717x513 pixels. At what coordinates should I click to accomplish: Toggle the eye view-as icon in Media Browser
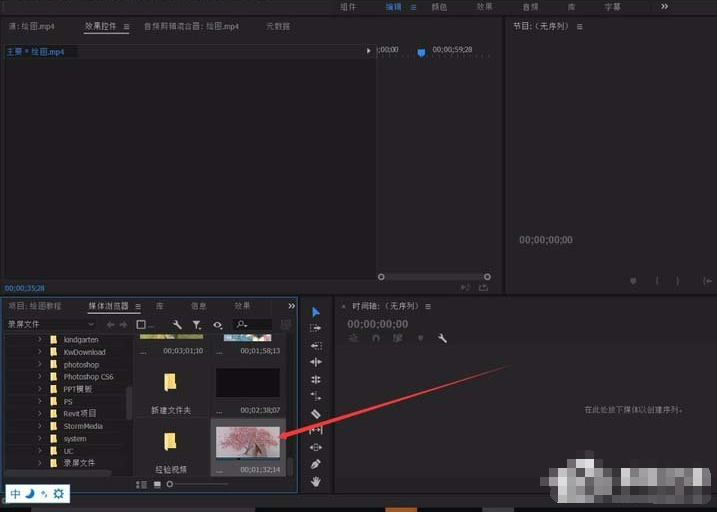click(x=218, y=325)
